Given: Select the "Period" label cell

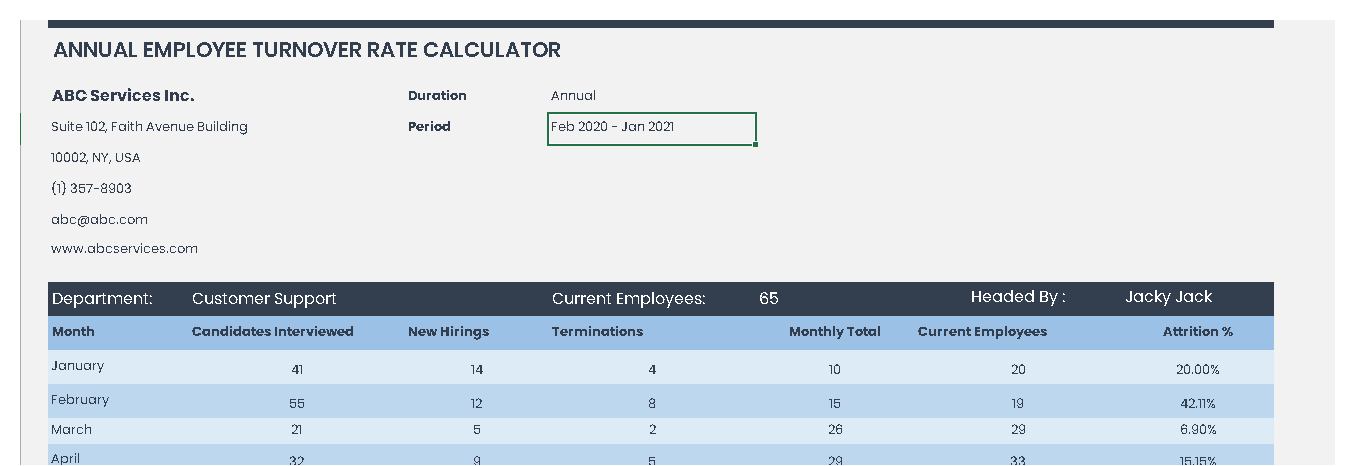Looking at the screenshot, I should click(429, 127).
